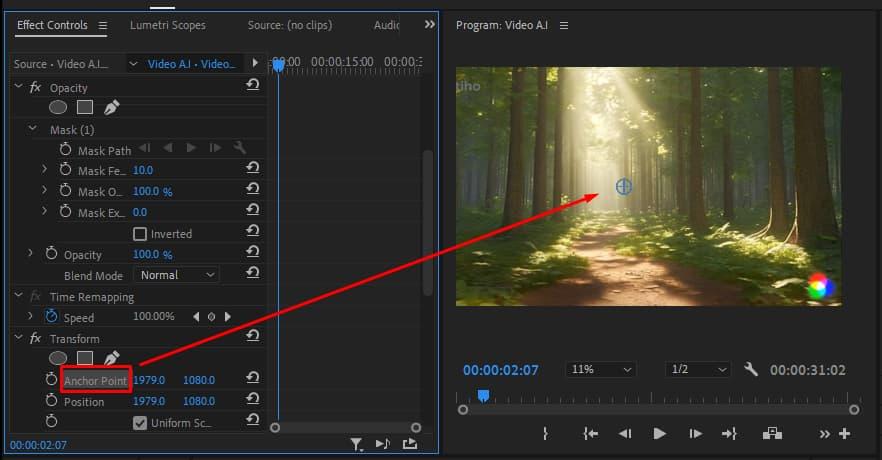Viewport: 882px width, 460px height.
Task: Create ellipse mask under Opacity
Action: [58, 107]
